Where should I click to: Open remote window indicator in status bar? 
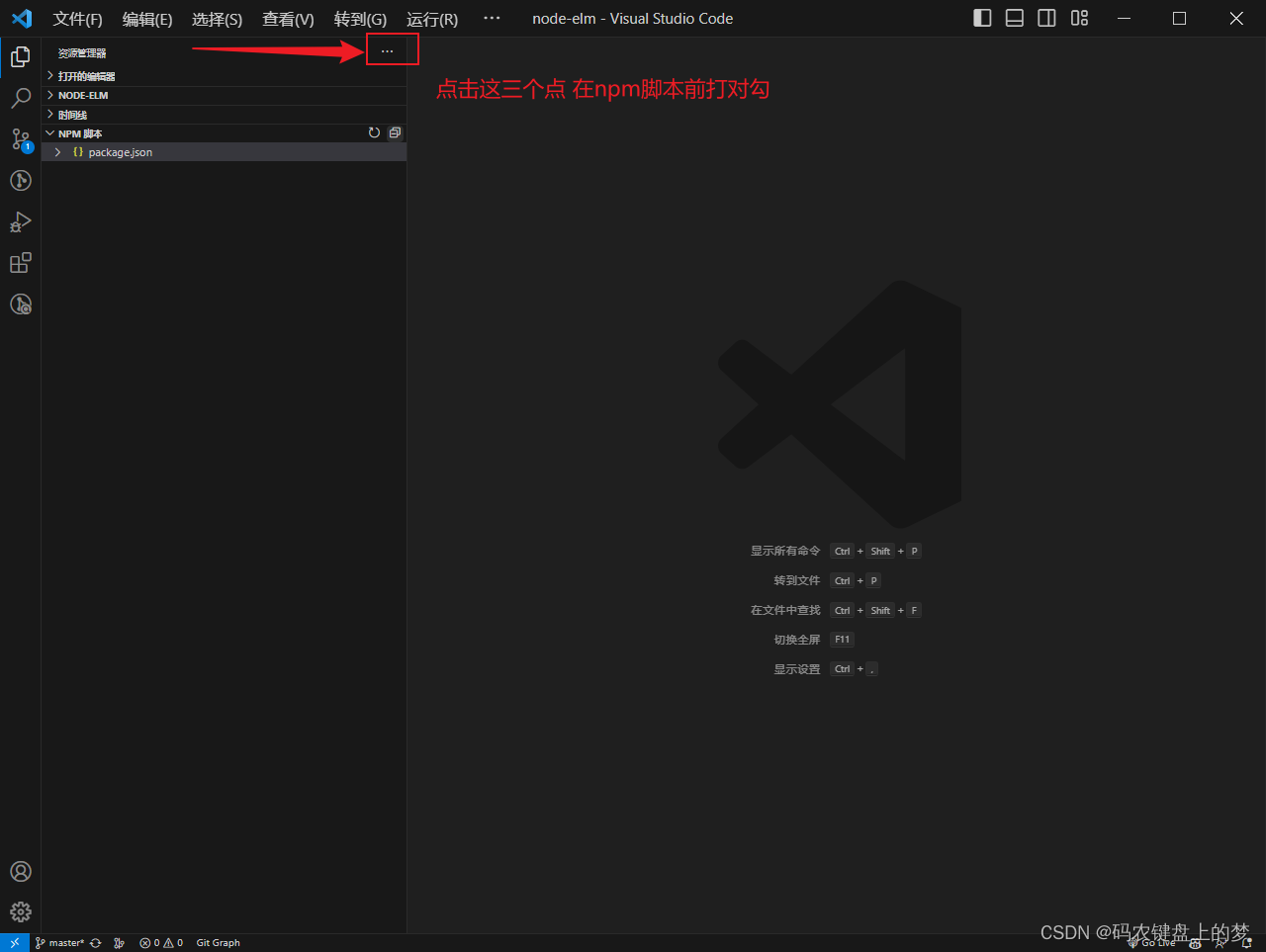pos(15,943)
